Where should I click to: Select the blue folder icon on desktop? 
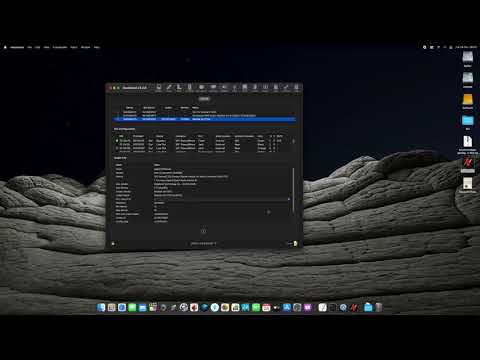coord(468,120)
